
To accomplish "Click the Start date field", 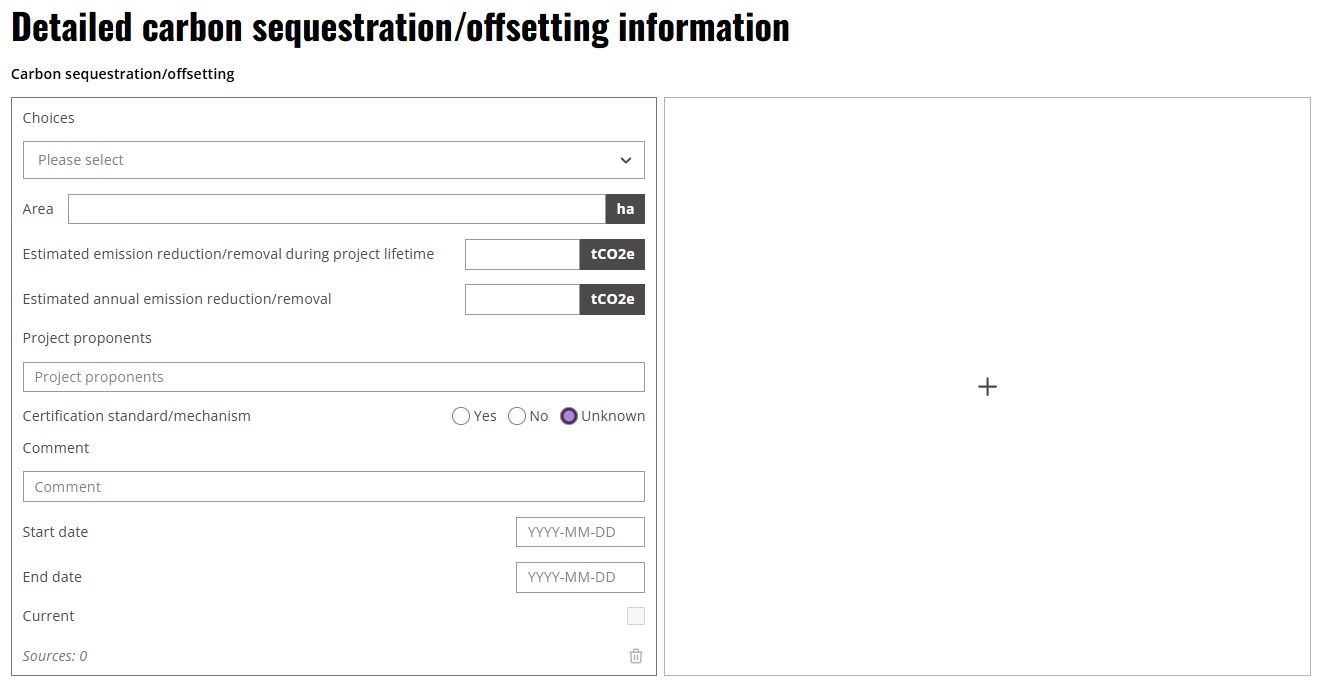I will pyautogui.click(x=580, y=532).
